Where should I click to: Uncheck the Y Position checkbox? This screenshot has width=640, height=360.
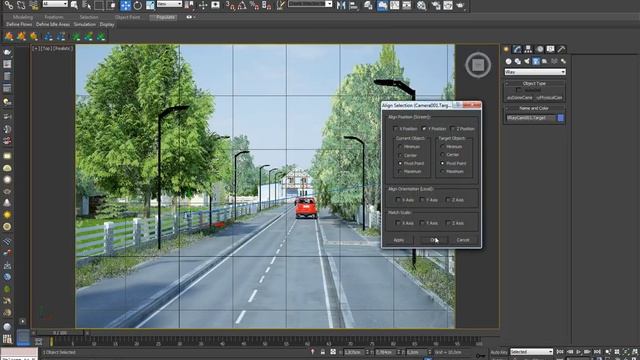click(x=424, y=129)
